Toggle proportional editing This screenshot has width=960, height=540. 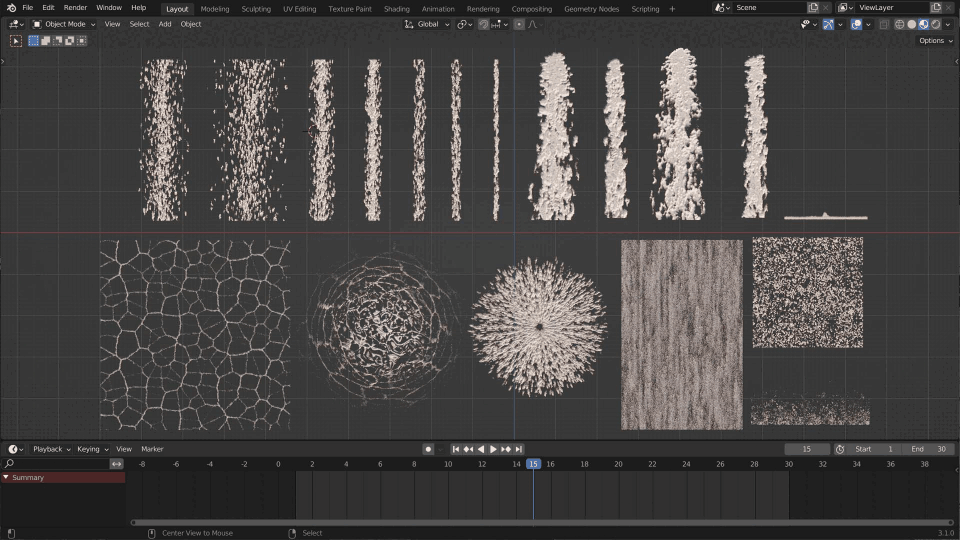point(519,24)
